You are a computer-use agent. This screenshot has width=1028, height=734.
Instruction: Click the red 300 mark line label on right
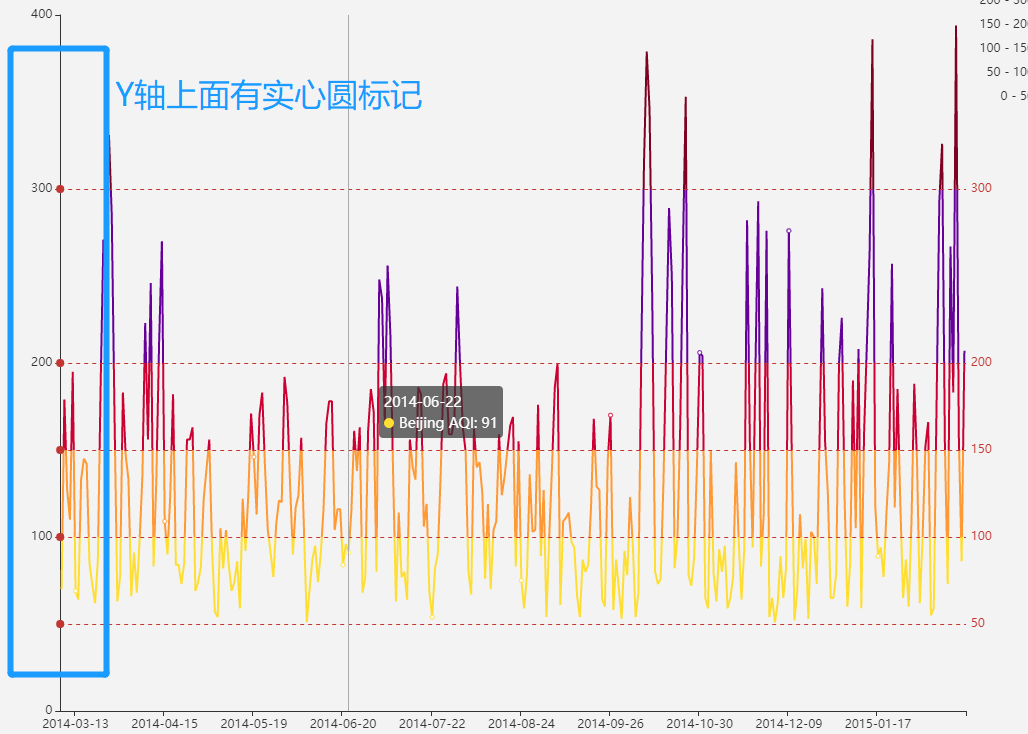coord(981,188)
